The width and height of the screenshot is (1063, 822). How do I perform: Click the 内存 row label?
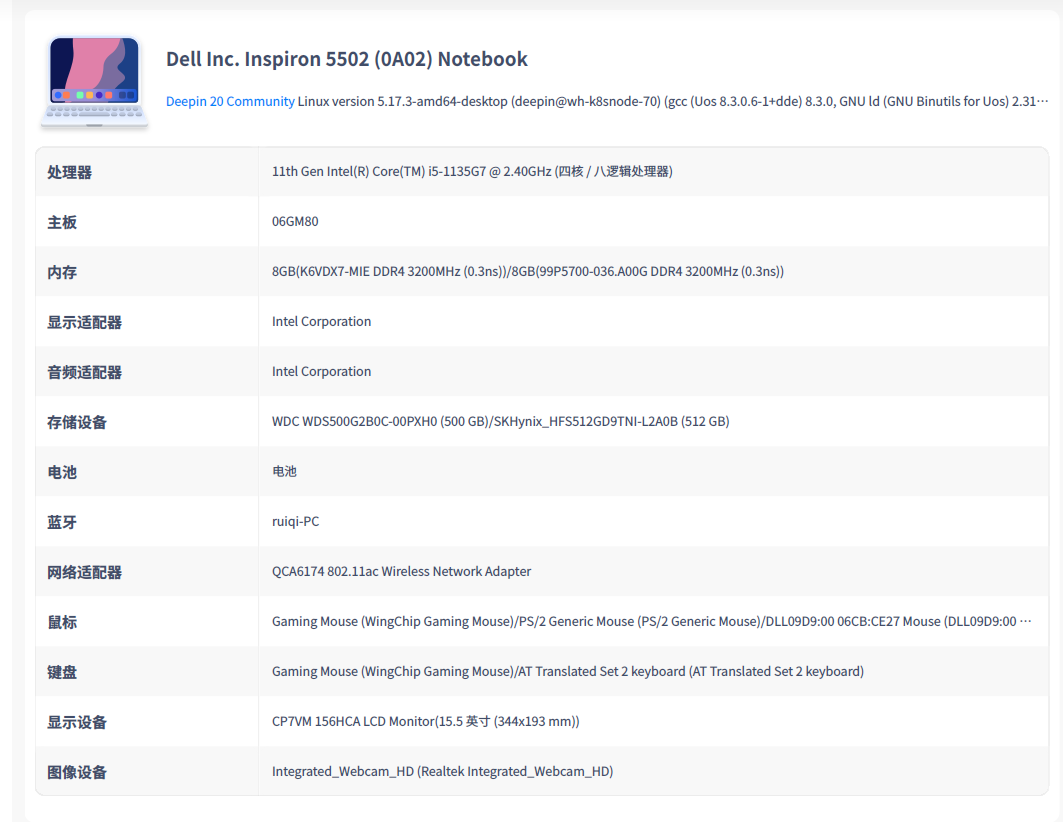tap(62, 272)
